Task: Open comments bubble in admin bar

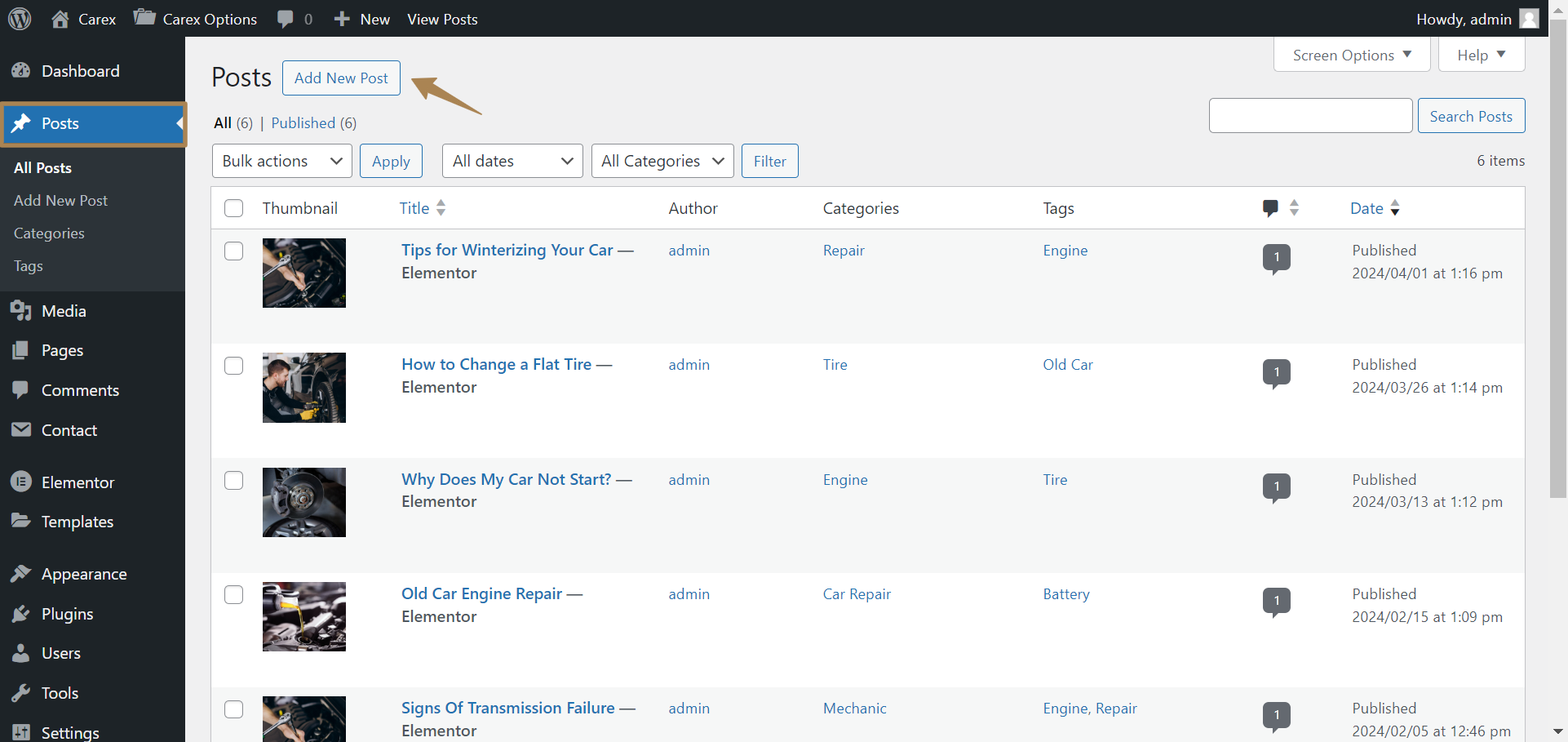Action: click(285, 19)
